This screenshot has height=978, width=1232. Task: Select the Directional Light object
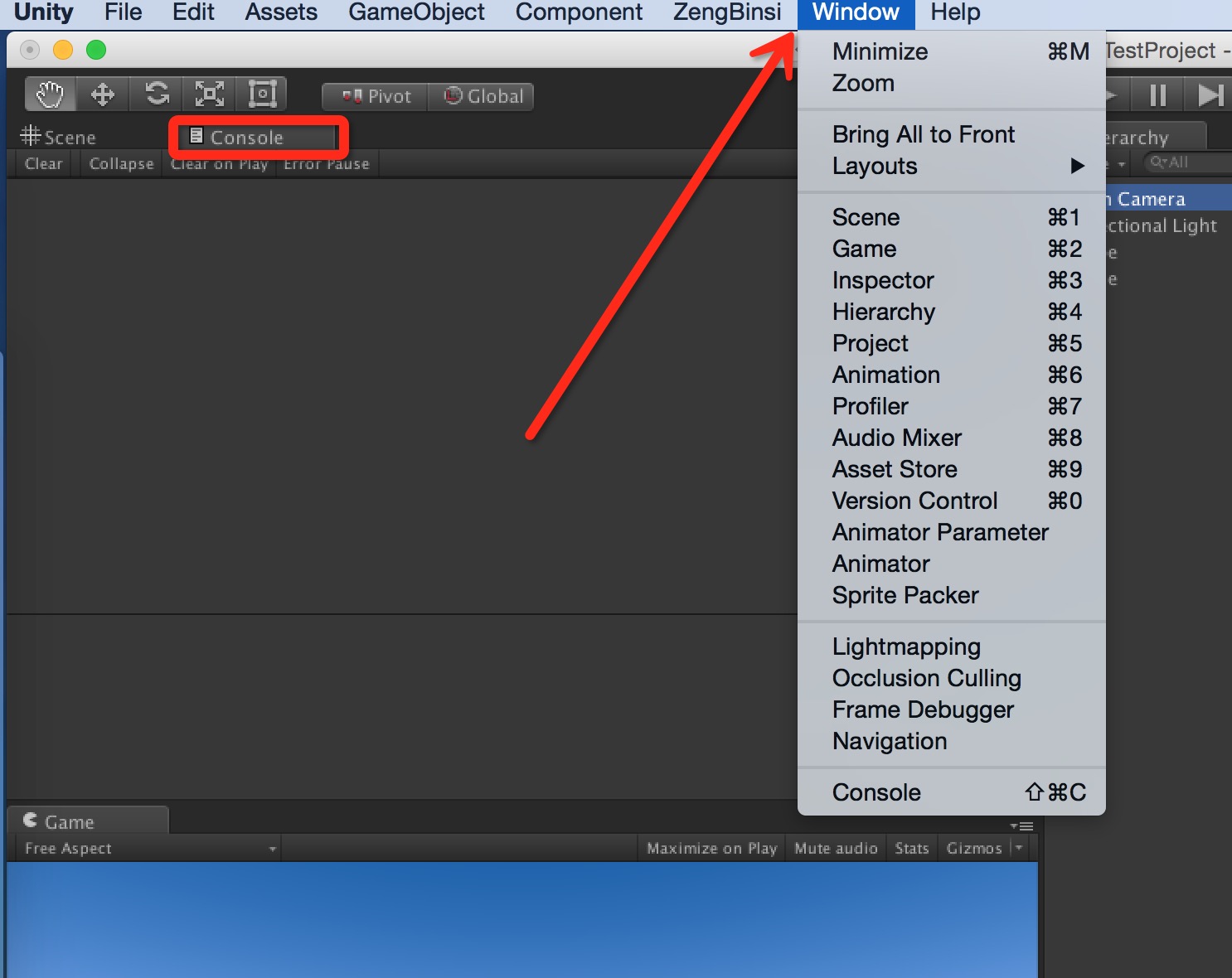tap(1169, 225)
